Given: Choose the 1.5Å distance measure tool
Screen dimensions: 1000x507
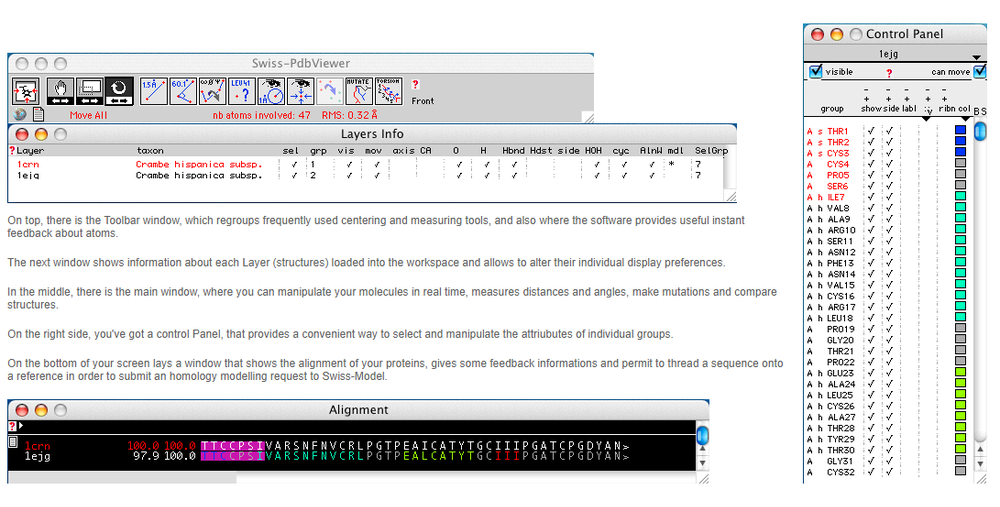Looking at the screenshot, I should pos(154,91).
